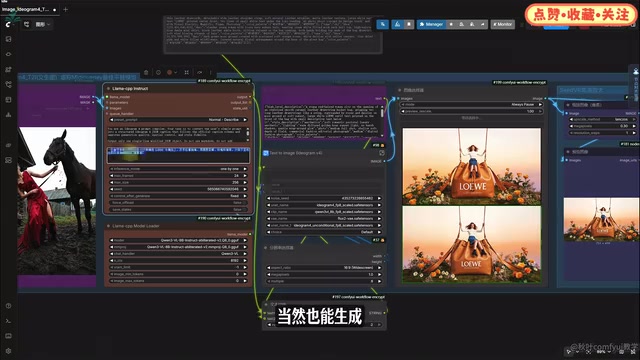Open settings gear in left sidebar

8,351
